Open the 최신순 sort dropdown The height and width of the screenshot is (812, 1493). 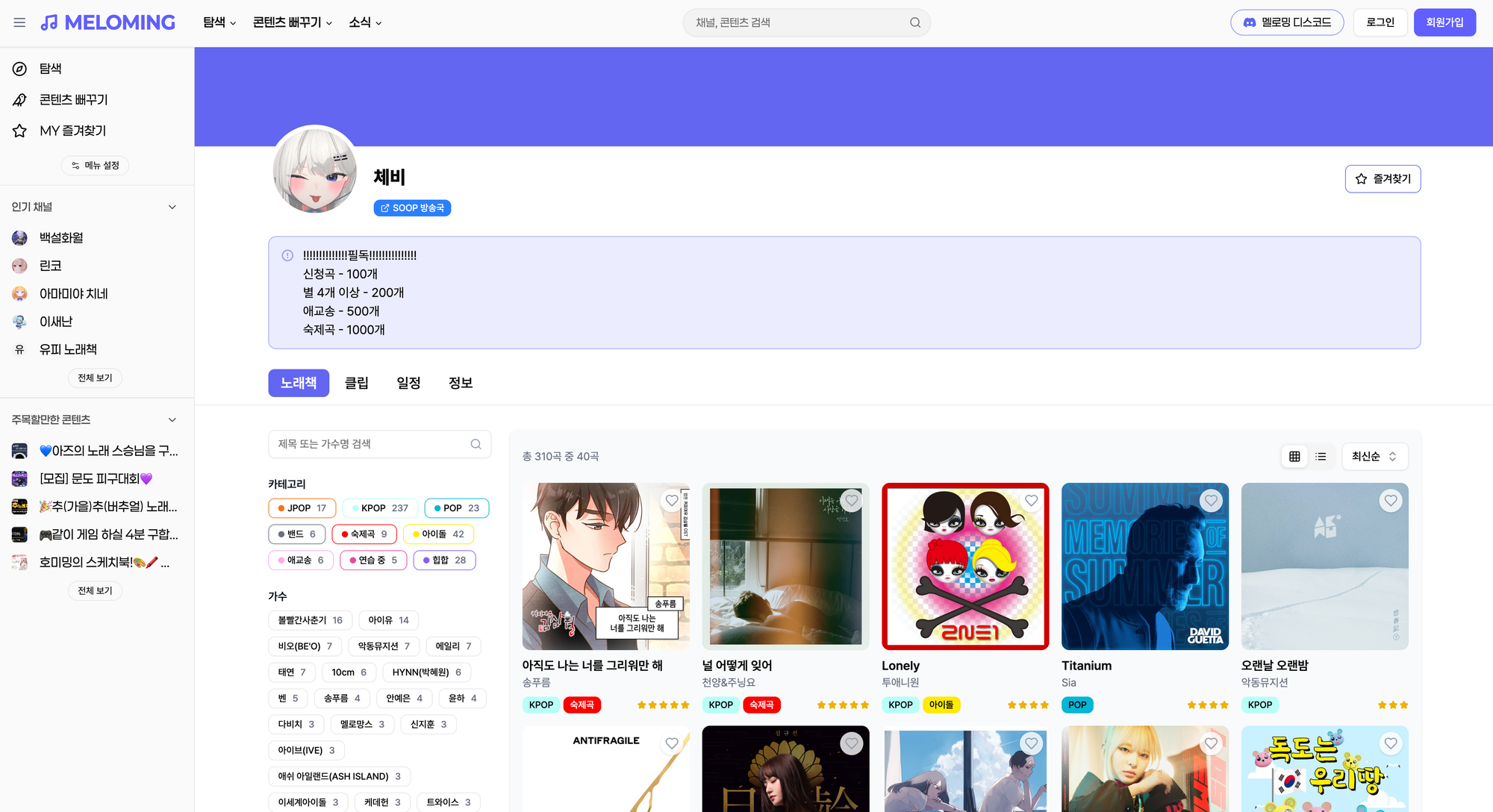1374,457
